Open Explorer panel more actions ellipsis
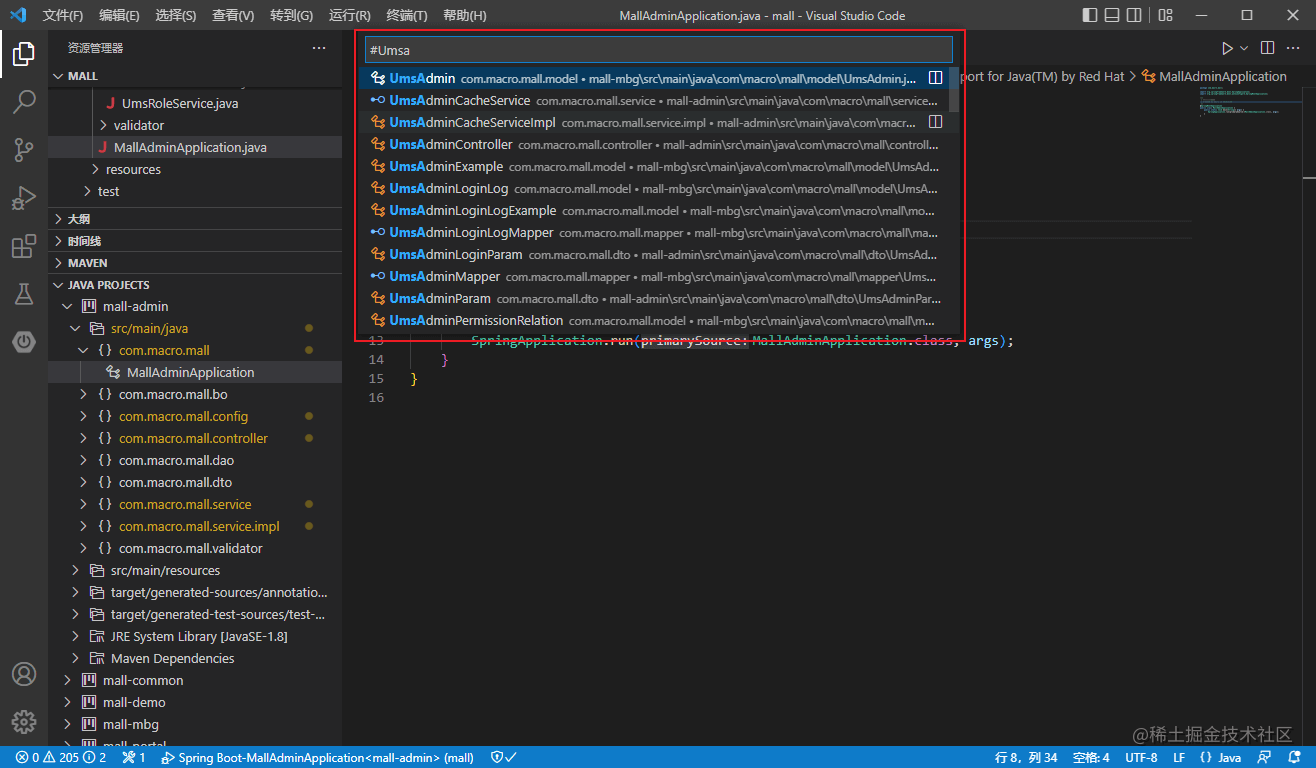The image size is (1316, 768). 319,48
